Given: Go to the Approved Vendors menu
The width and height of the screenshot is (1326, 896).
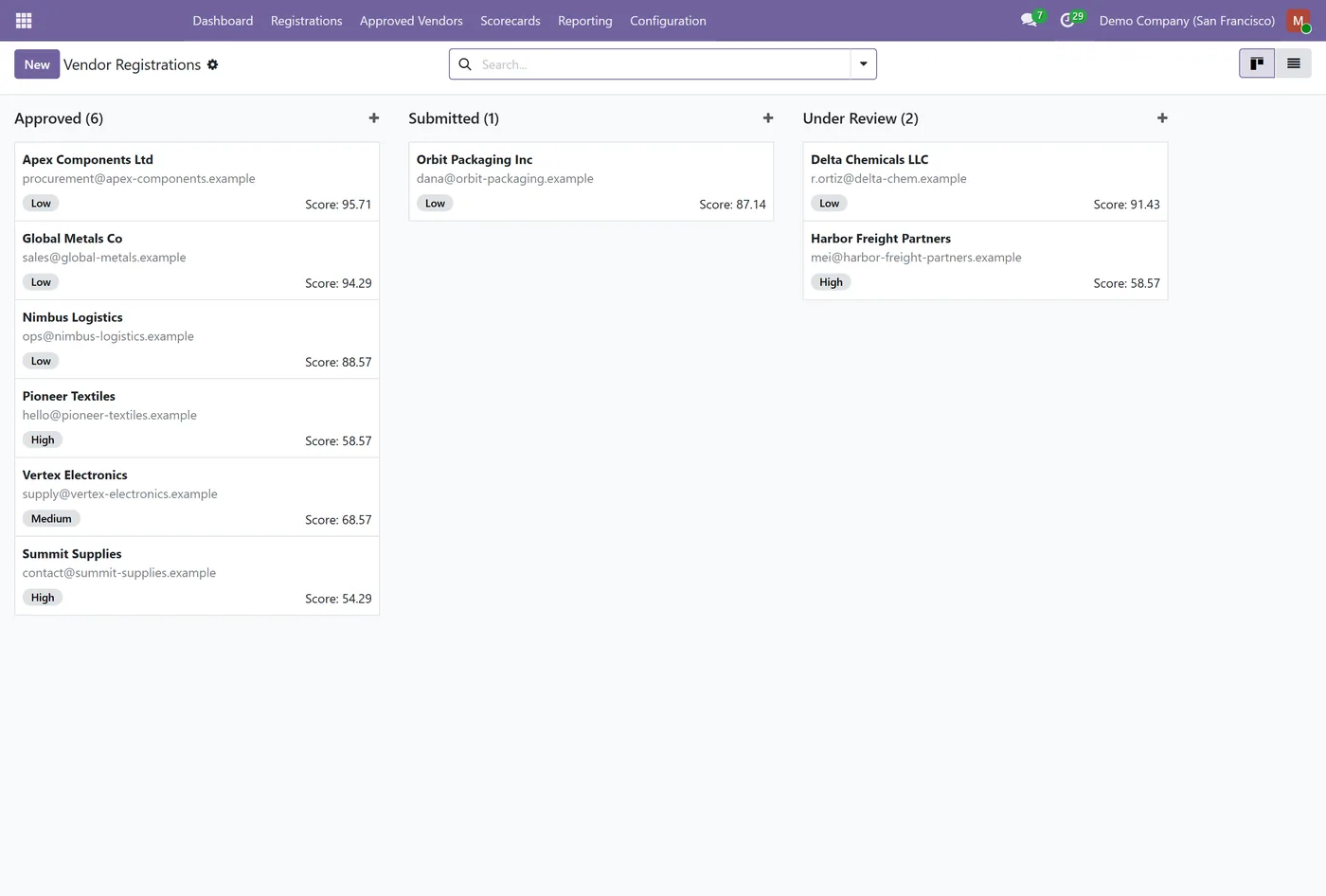Looking at the screenshot, I should pyautogui.click(x=411, y=20).
